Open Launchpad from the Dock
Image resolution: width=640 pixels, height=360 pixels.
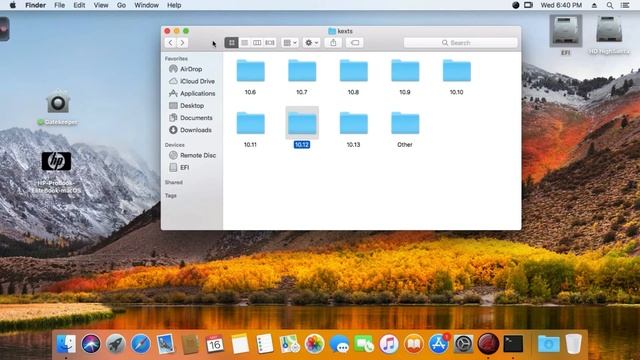pos(116,344)
